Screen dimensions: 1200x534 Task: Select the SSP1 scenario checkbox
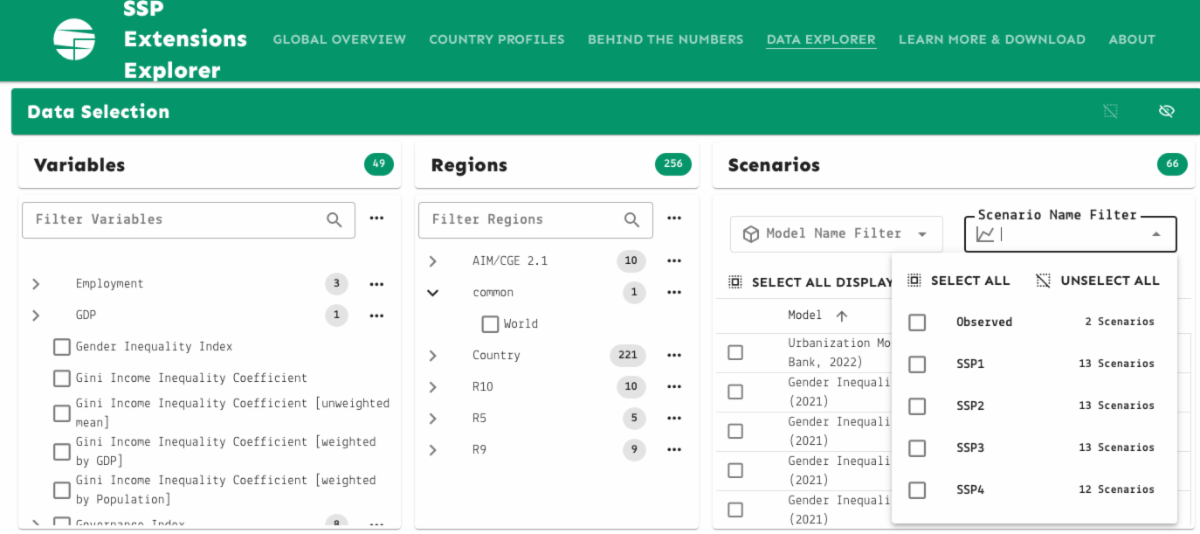[x=917, y=364]
